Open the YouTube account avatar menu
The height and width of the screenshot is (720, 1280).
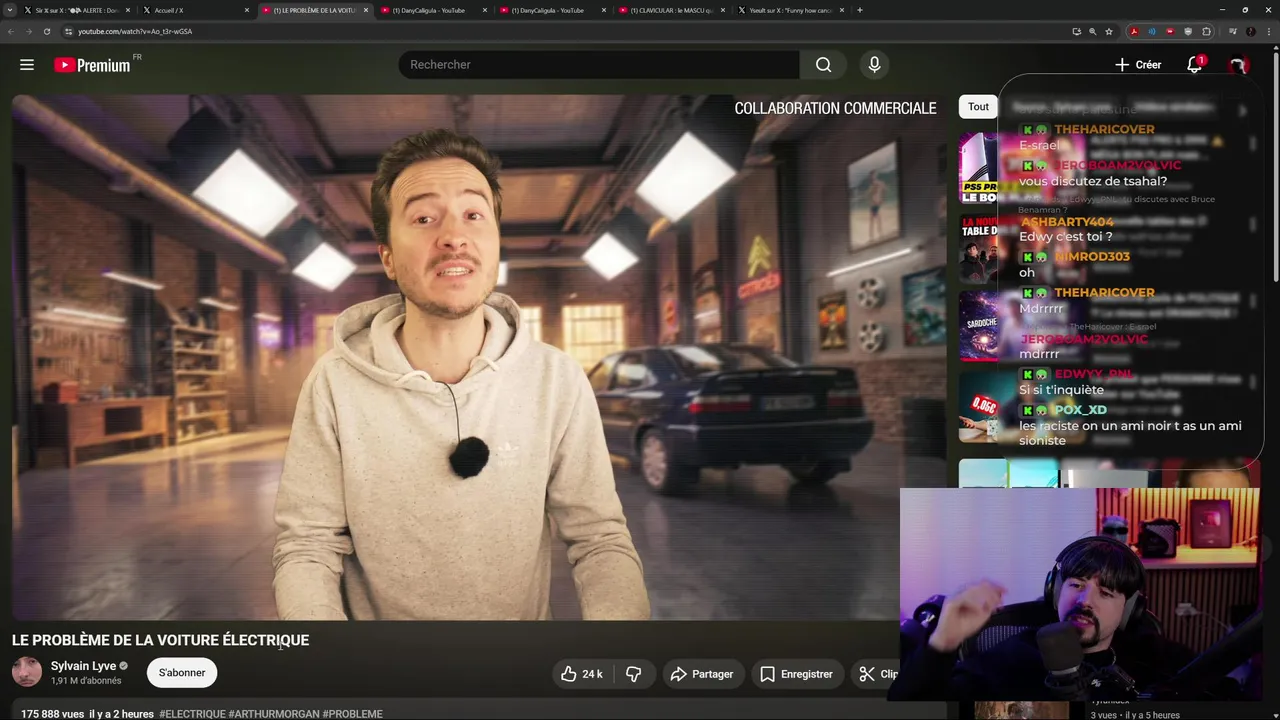click(1238, 65)
